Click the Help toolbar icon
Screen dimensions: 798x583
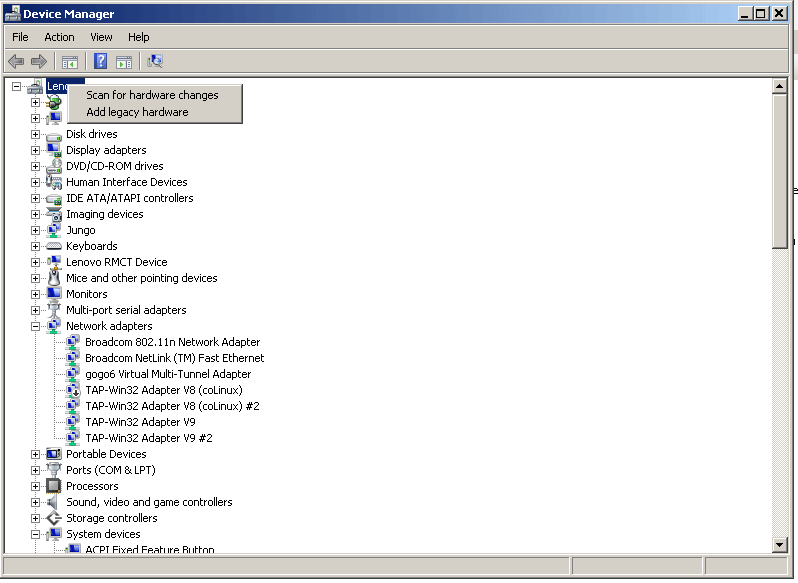coord(100,61)
